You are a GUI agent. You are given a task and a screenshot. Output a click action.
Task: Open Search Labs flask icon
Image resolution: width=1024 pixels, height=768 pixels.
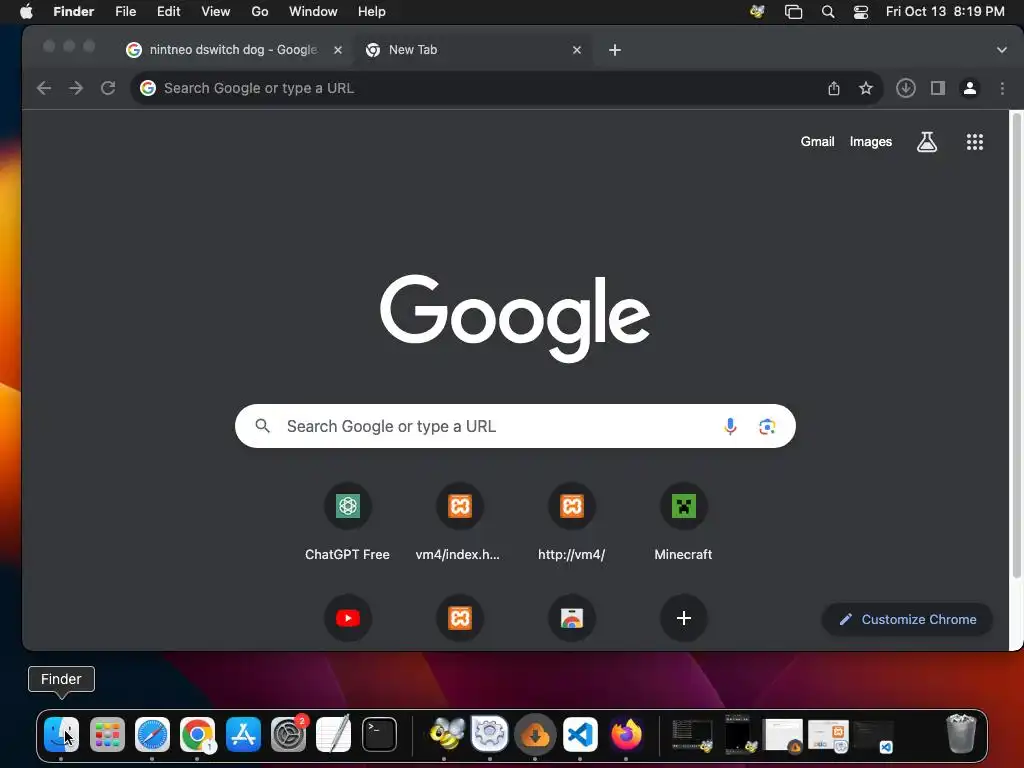[927, 142]
